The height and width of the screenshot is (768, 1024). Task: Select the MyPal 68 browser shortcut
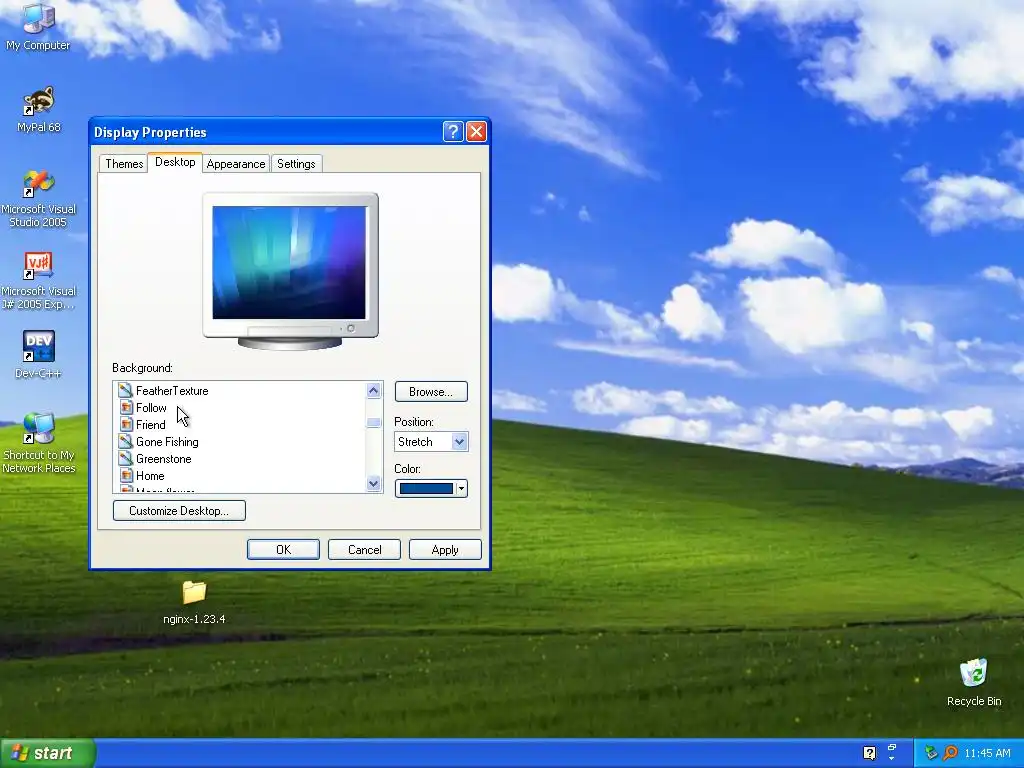tap(38, 109)
